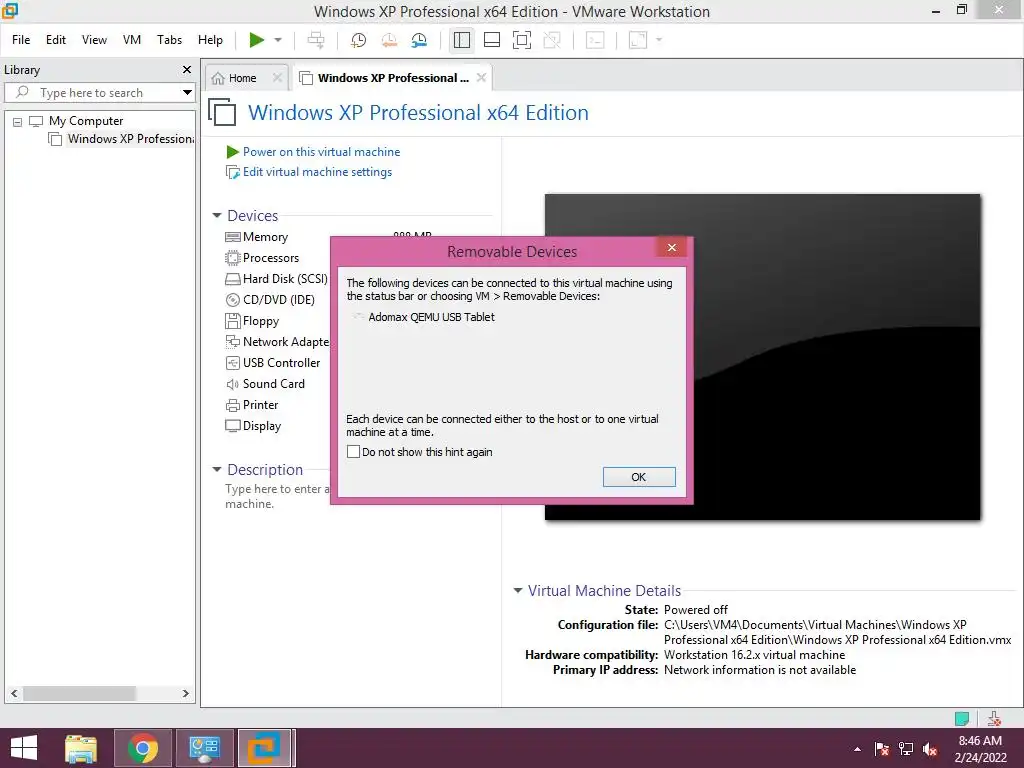Open File Explorer from the taskbar
Viewport: 1024px width, 768px height.
(x=81, y=748)
